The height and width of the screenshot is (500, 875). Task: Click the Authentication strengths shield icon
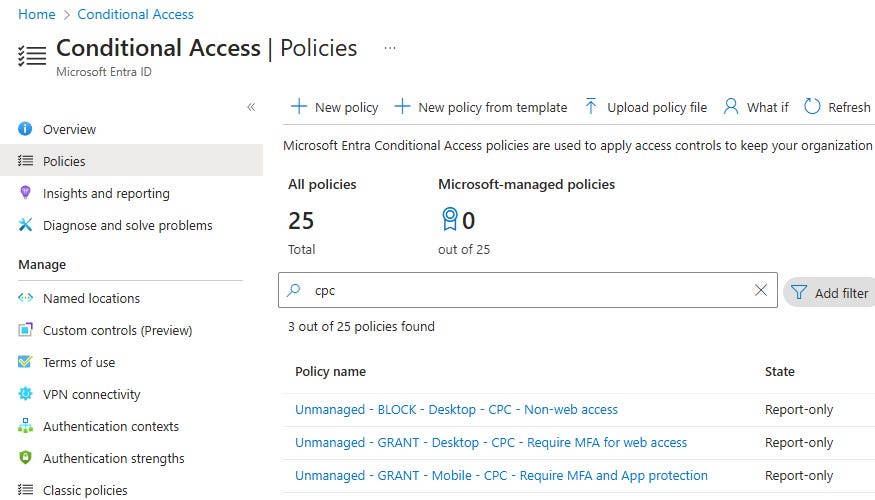(26, 458)
